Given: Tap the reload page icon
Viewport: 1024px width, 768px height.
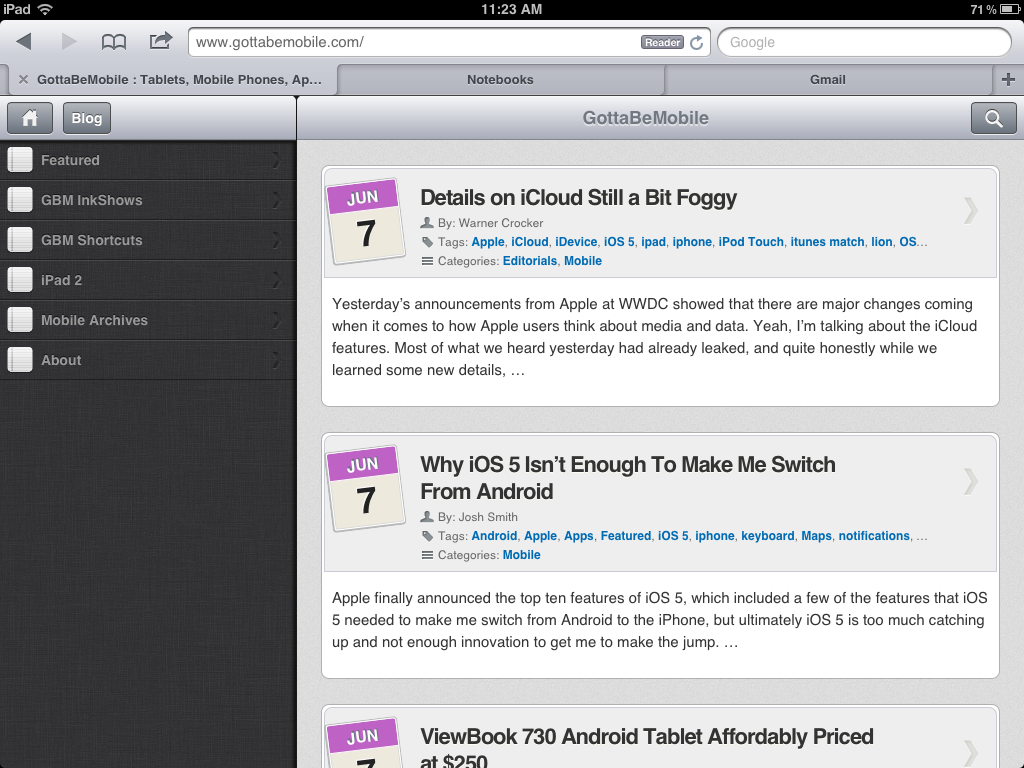Looking at the screenshot, I should tap(697, 42).
